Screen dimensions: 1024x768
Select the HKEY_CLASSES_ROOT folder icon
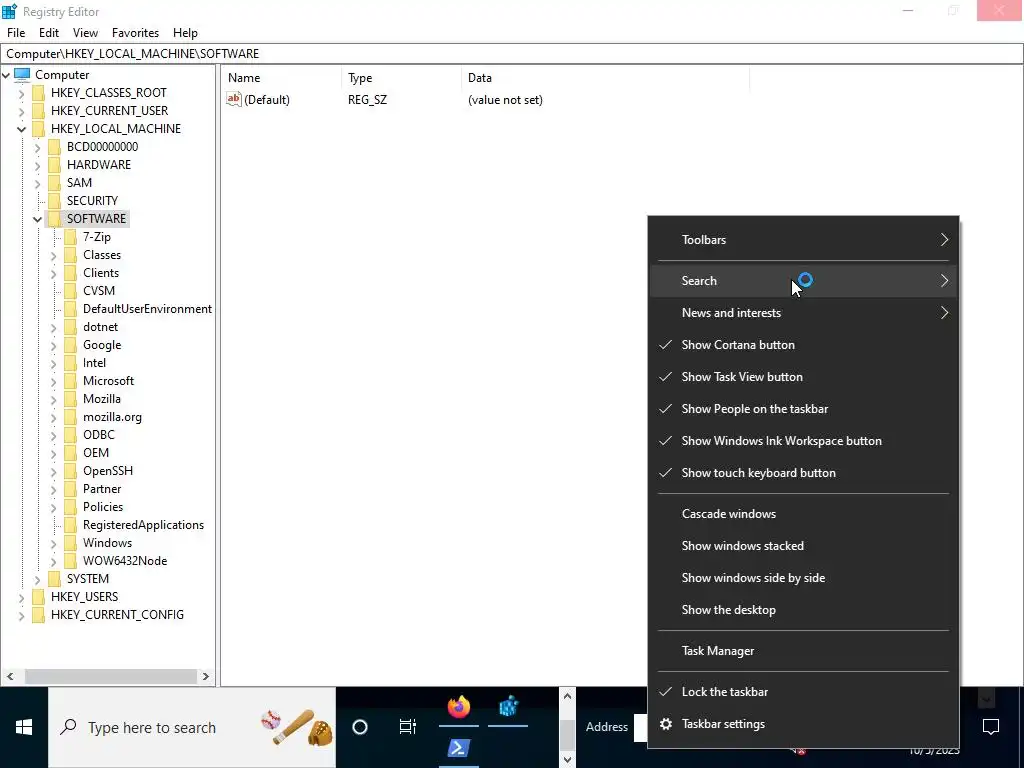coord(39,93)
